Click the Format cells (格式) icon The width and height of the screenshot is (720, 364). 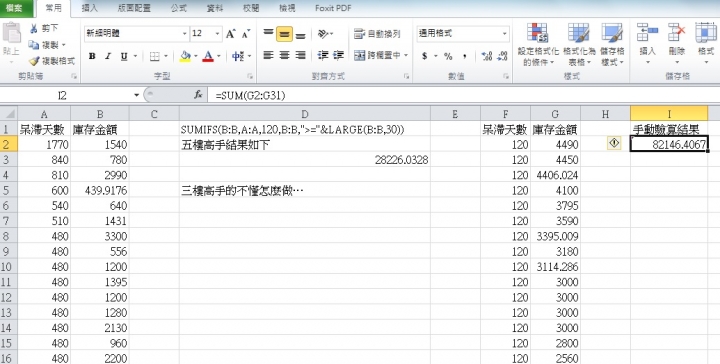[706, 34]
